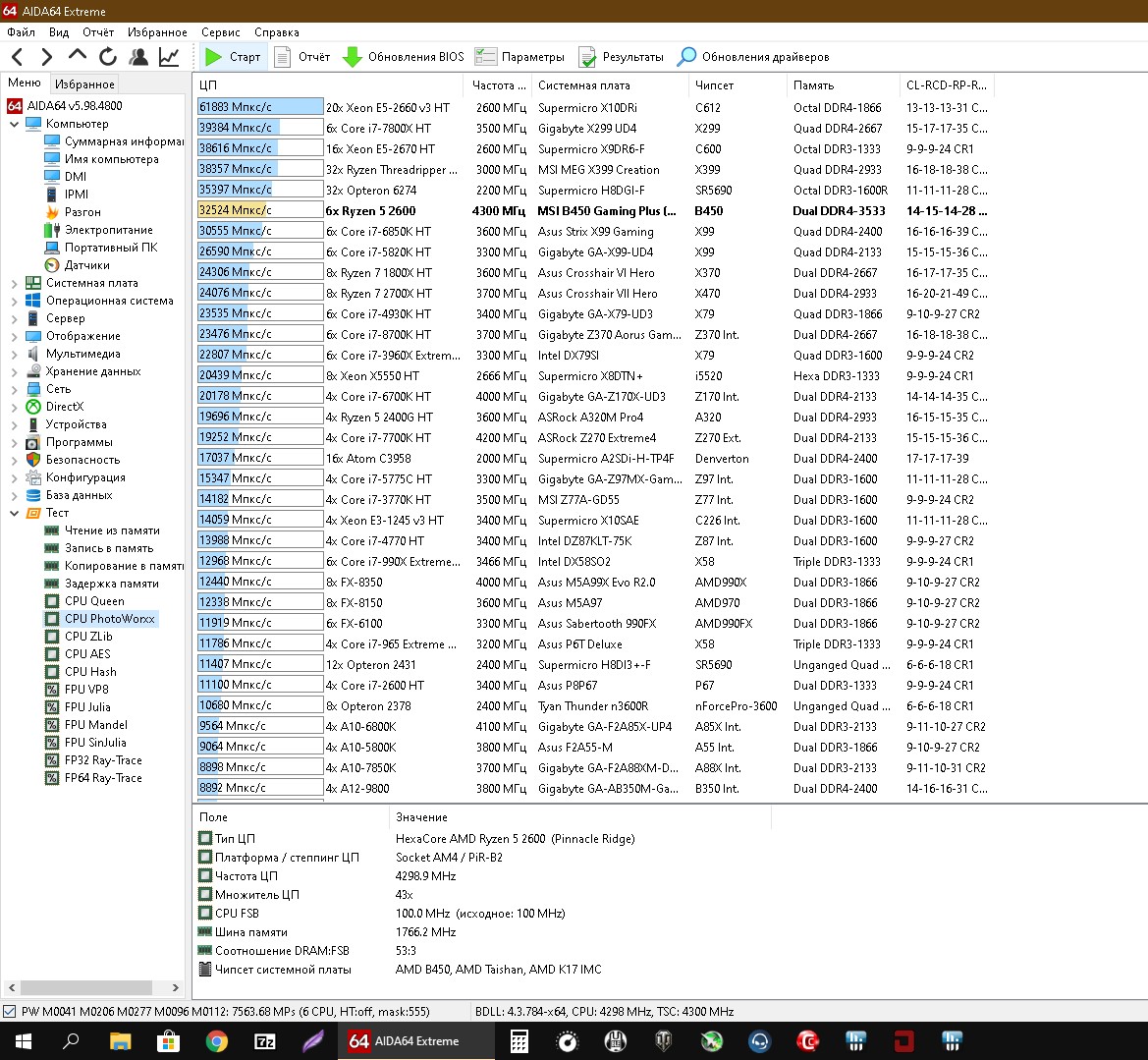Expand the Сервер tree node
The width and height of the screenshot is (1148, 1060).
coord(14,318)
